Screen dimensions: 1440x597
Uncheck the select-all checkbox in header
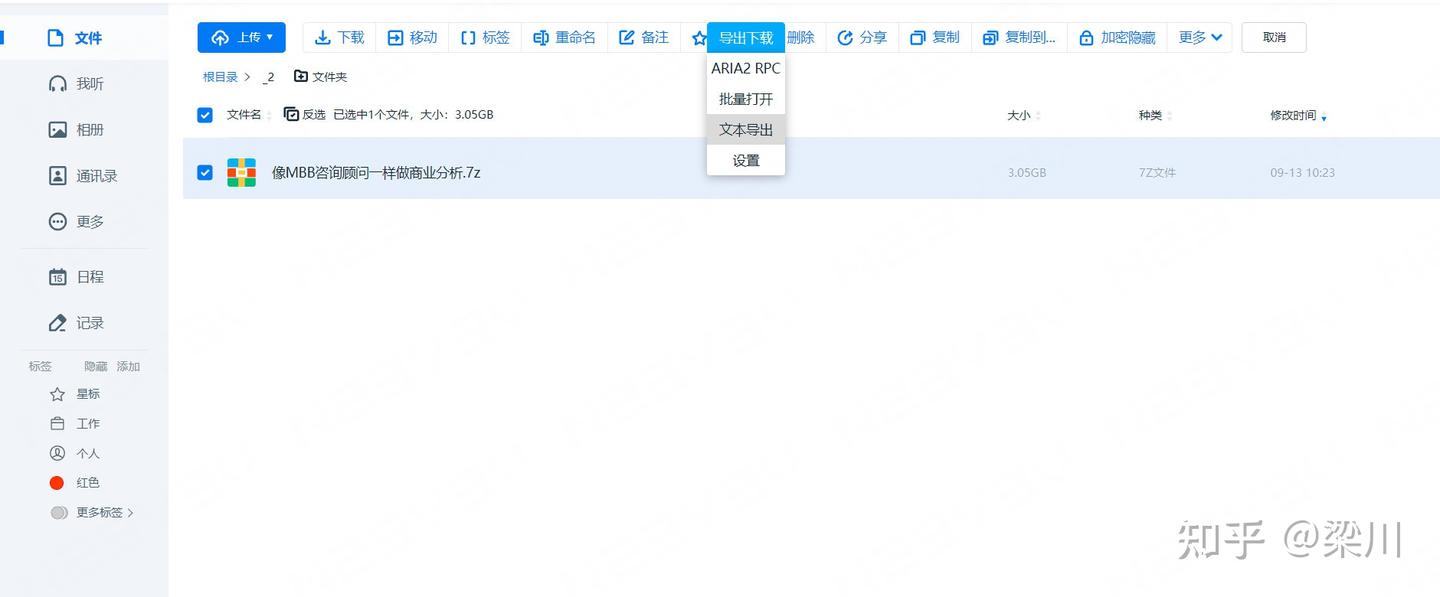click(x=204, y=114)
